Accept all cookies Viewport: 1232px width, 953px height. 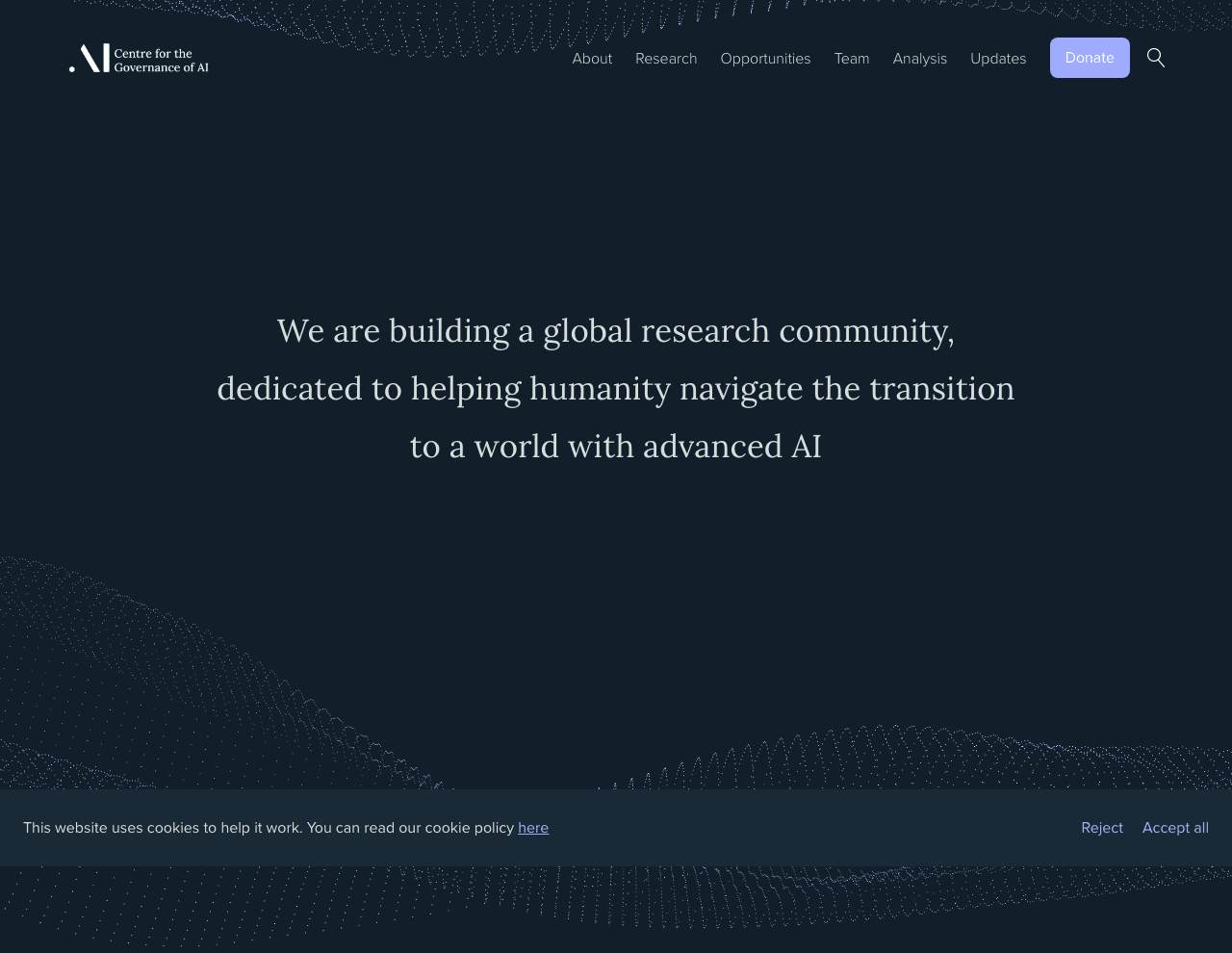pyautogui.click(x=1175, y=828)
